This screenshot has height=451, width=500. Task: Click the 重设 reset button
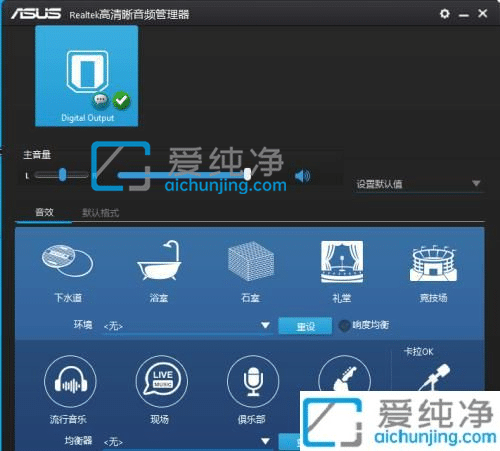point(305,326)
